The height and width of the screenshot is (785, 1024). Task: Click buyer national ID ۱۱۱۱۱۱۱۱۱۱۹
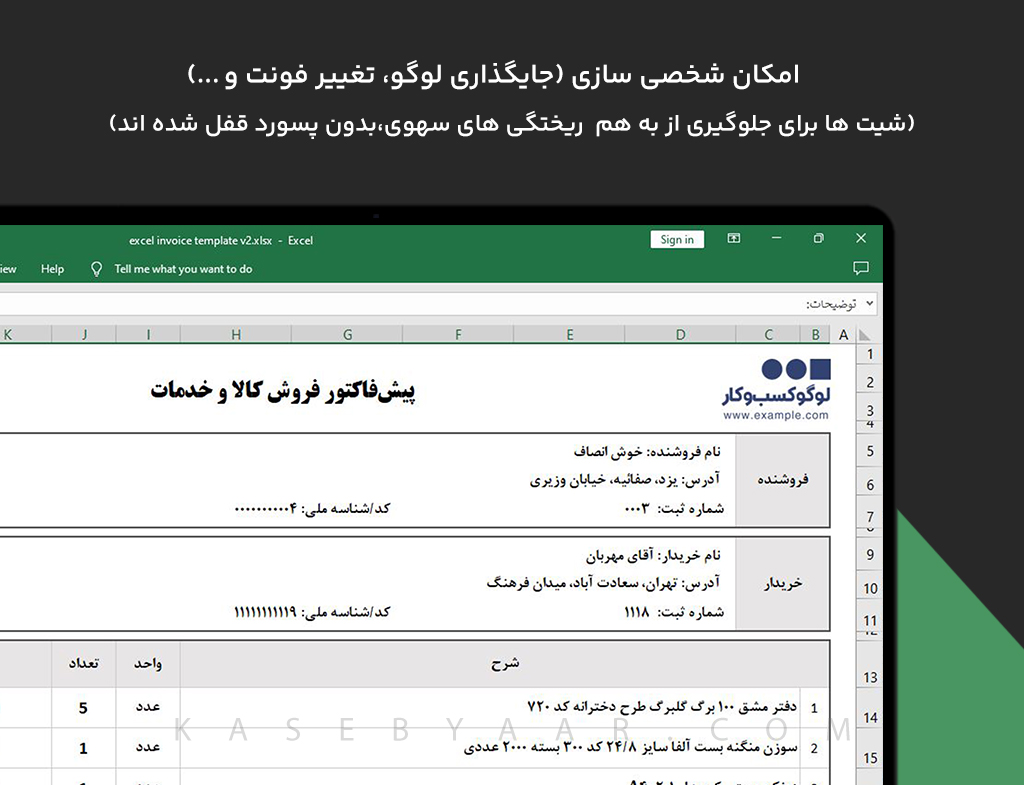click(x=312, y=612)
